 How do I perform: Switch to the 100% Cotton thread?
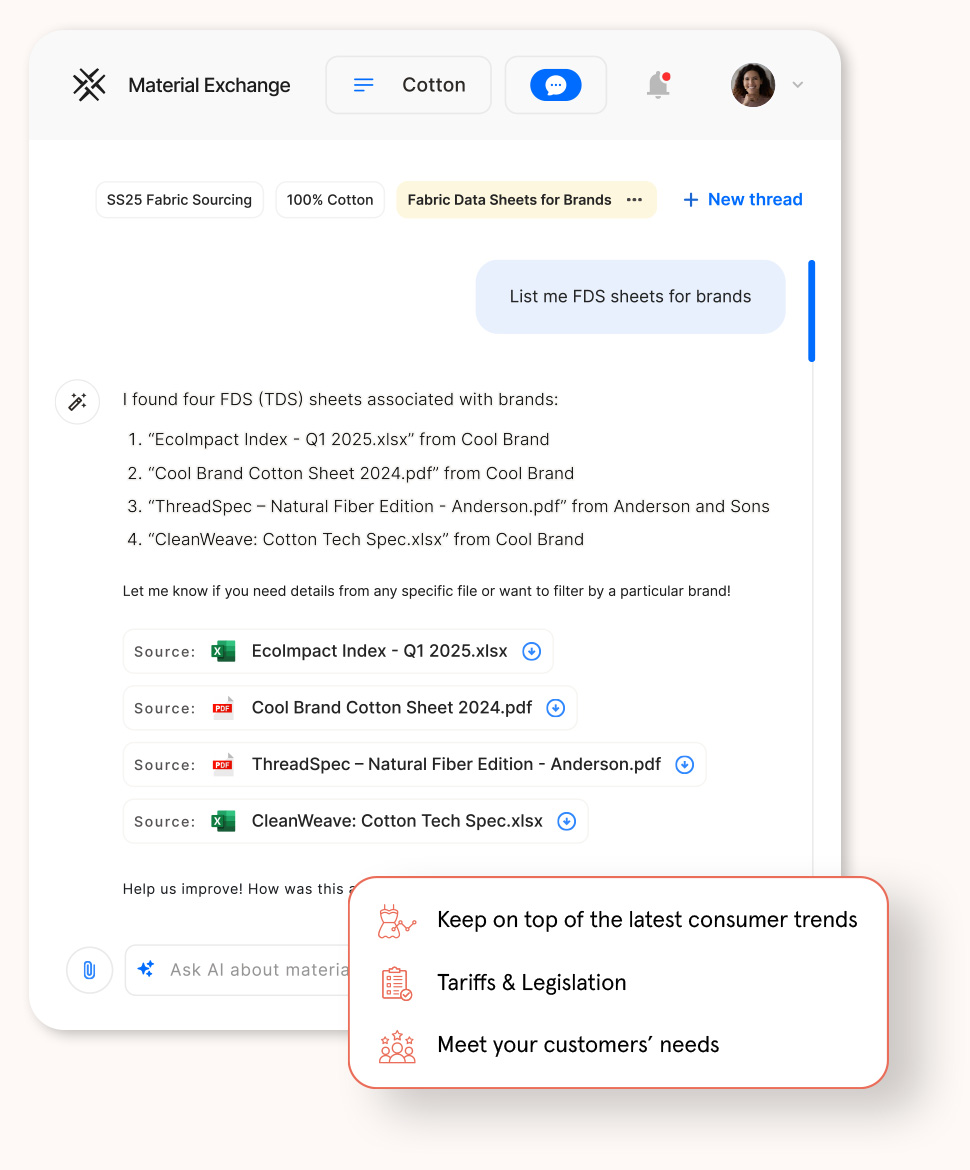click(330, 200)
